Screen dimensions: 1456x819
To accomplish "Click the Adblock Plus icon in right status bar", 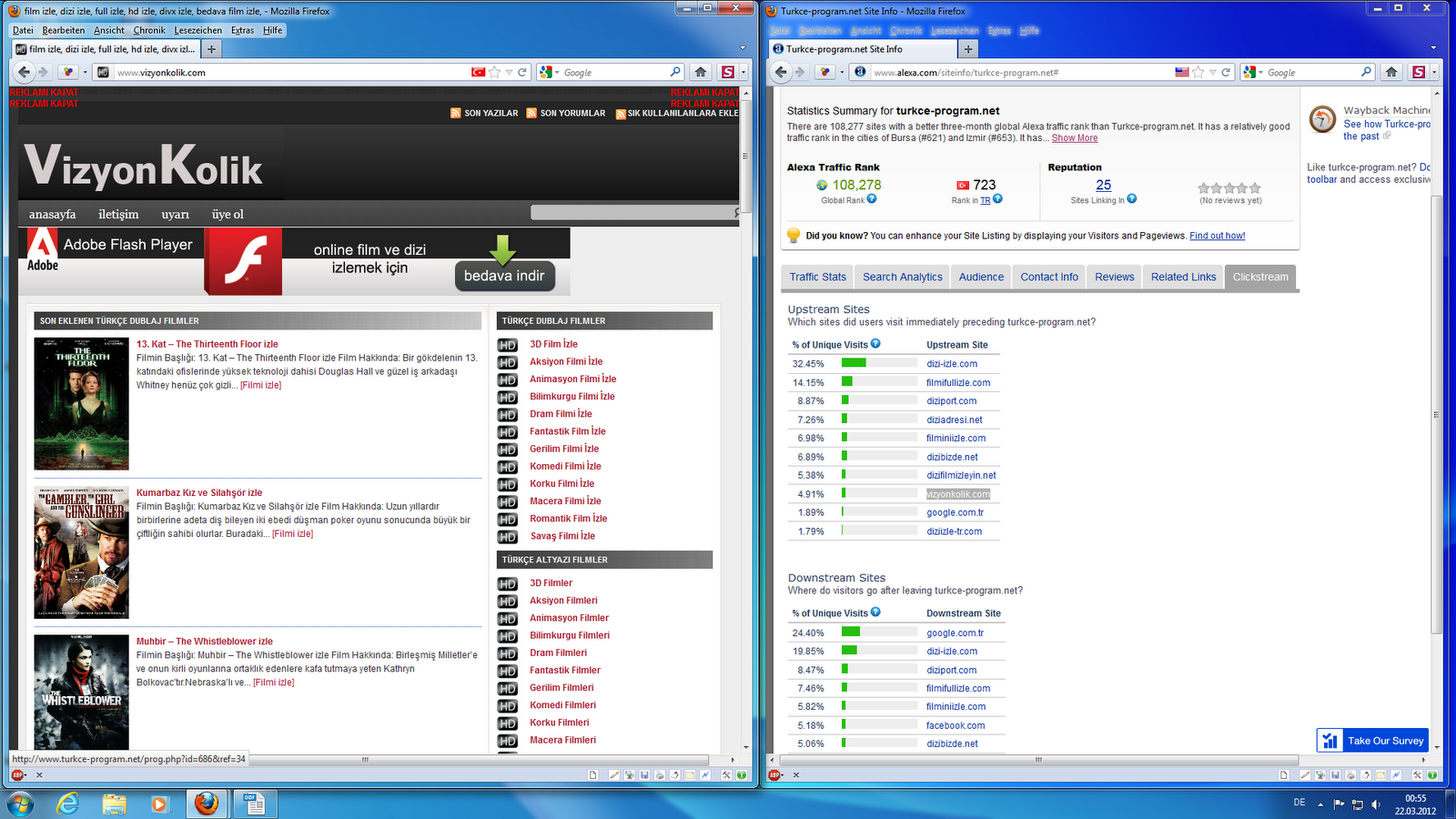I will tap(774, 775).
